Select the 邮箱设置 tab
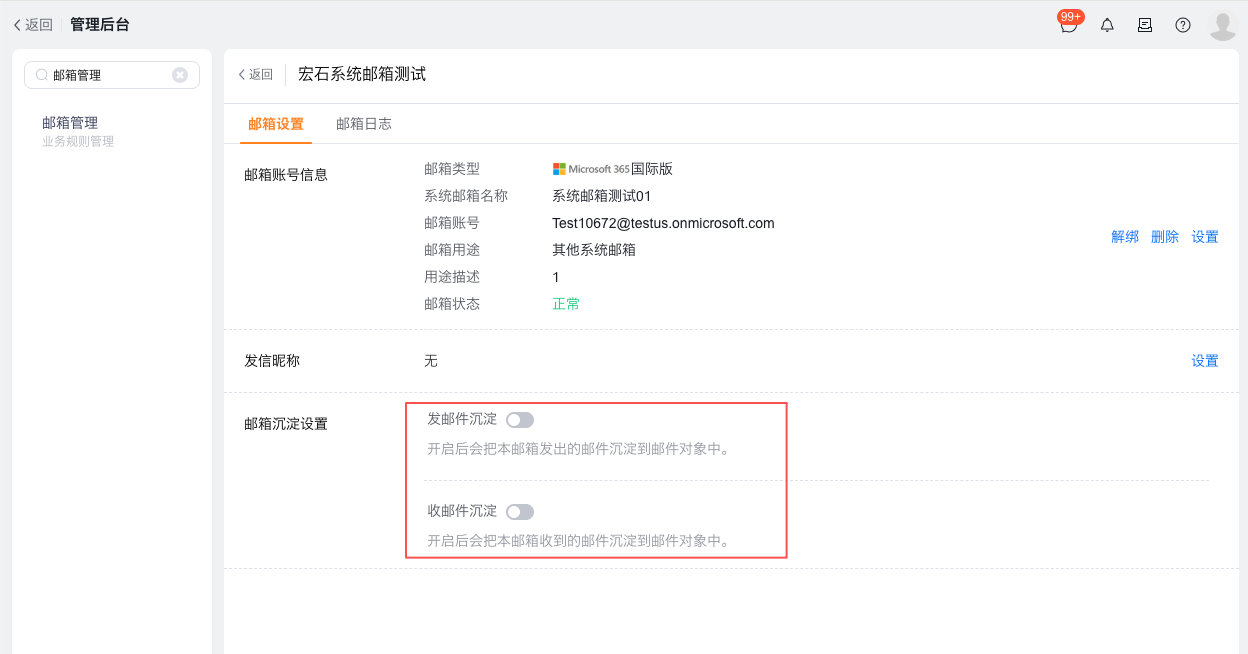 click(x=276, y=124)
